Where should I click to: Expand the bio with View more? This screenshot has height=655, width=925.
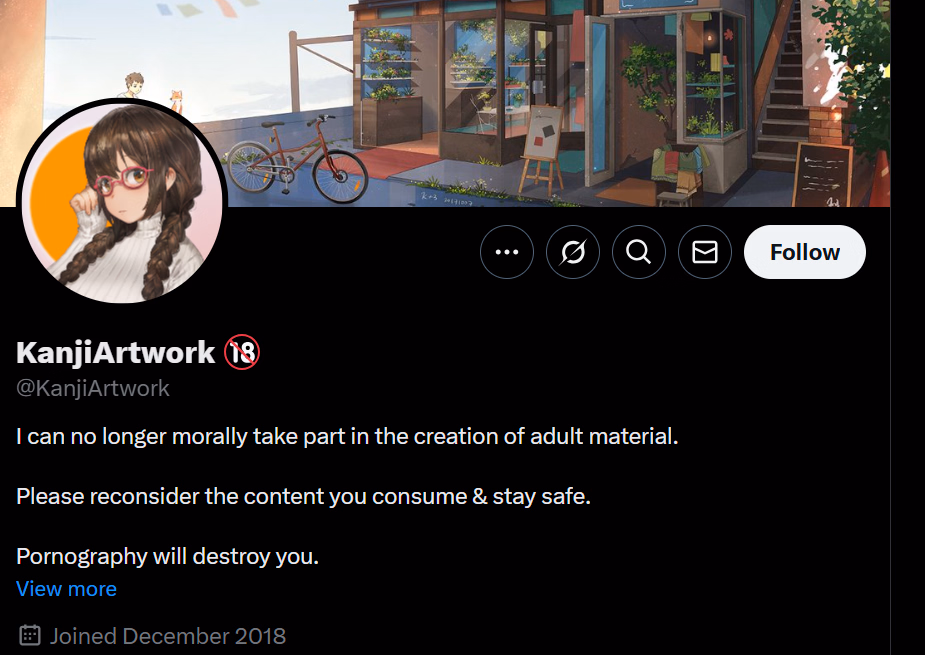pos(67,589)
